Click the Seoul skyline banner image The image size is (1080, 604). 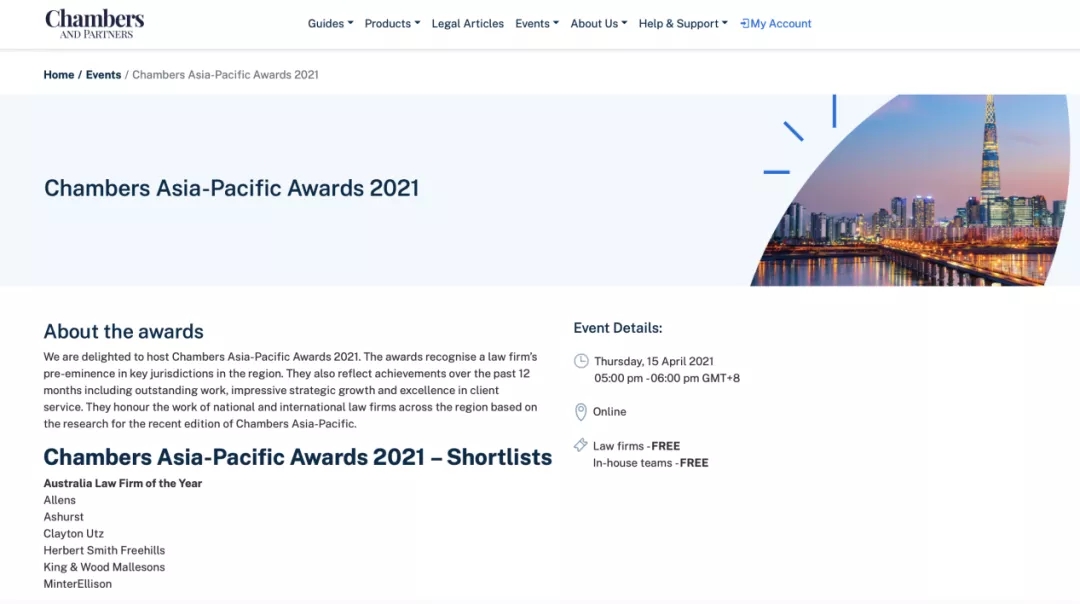tap(910, 190)
